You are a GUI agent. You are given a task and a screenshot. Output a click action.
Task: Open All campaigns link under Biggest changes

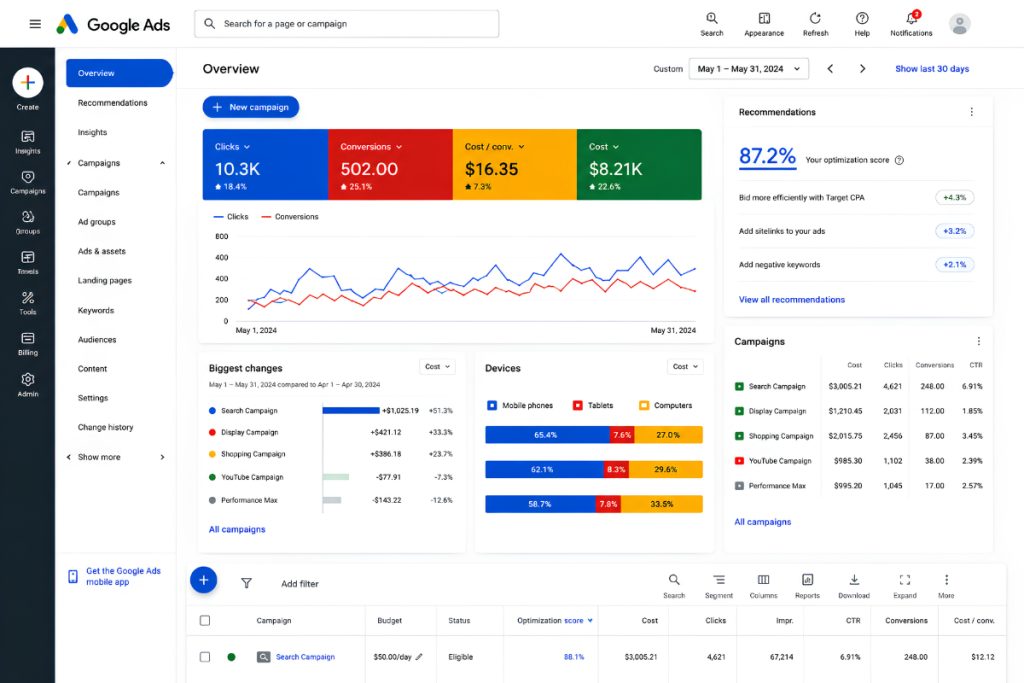point(237,530)
